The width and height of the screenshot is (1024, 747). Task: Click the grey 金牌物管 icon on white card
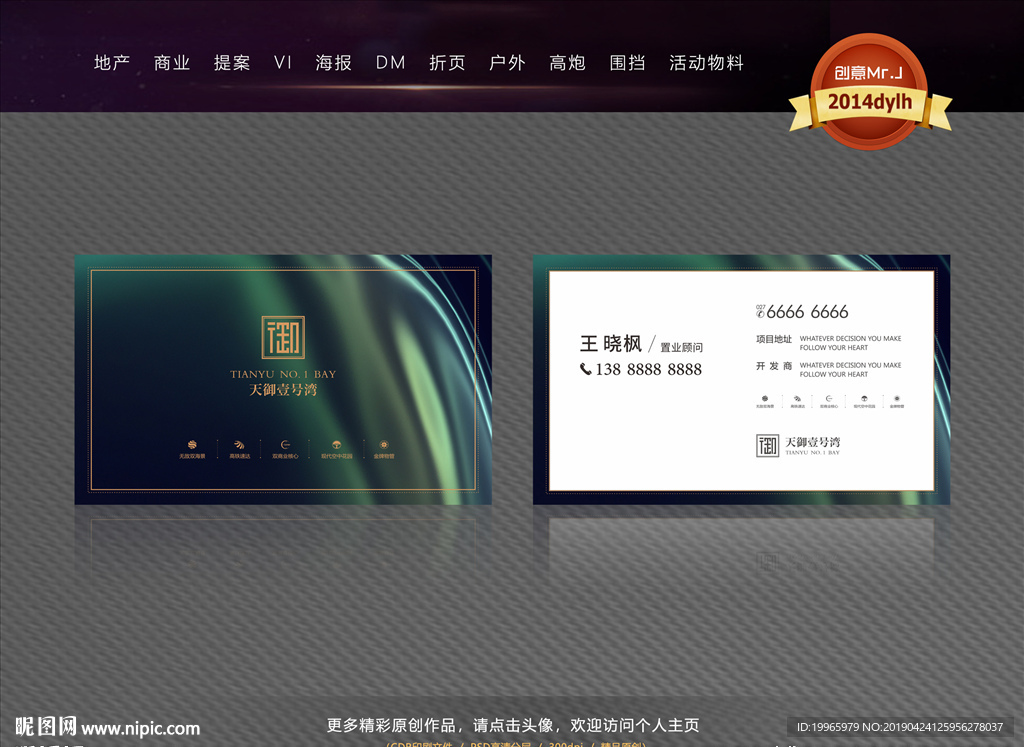[x=897, y=398]
